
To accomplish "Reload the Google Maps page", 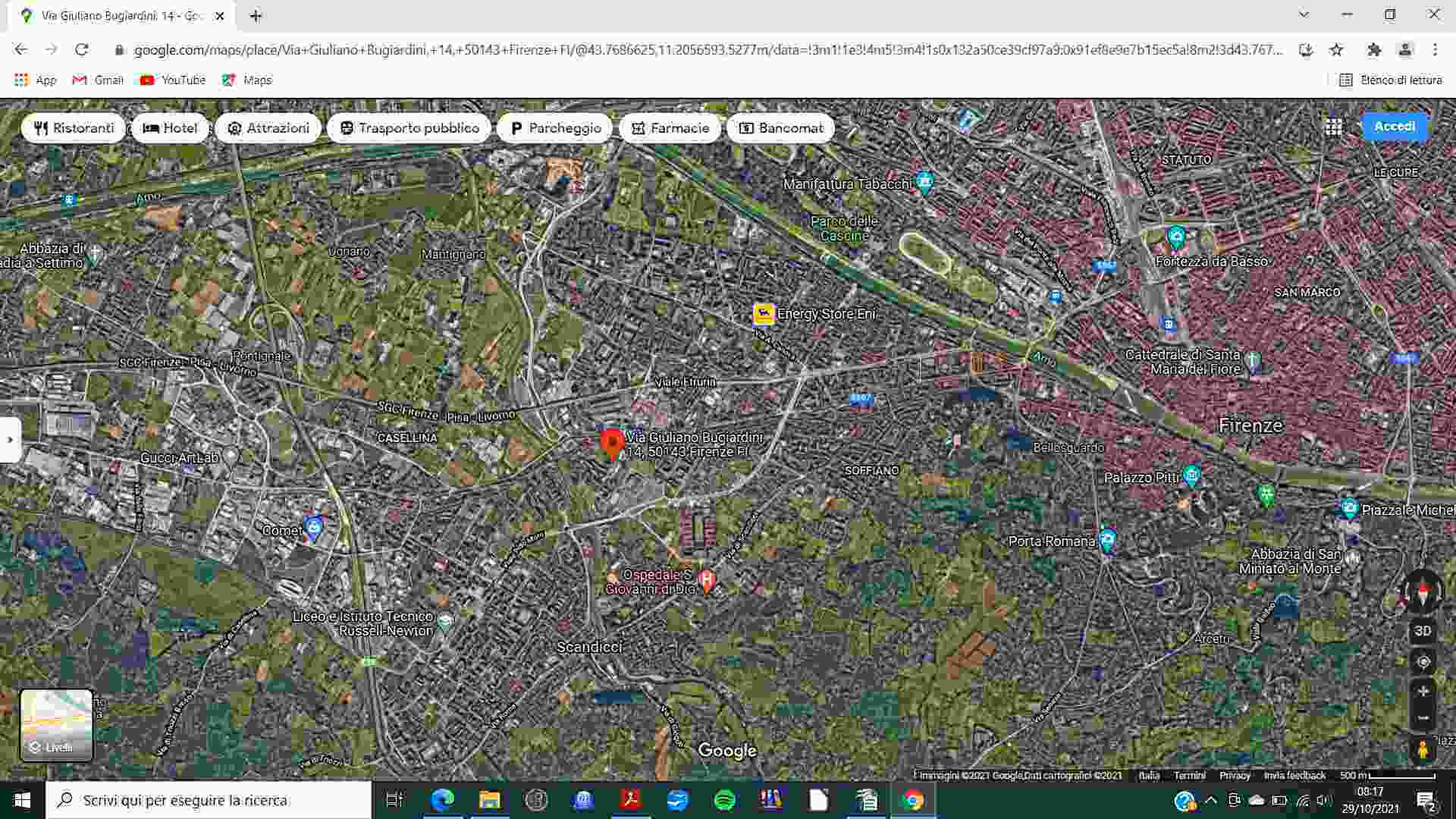I will [x=82, y=50].
